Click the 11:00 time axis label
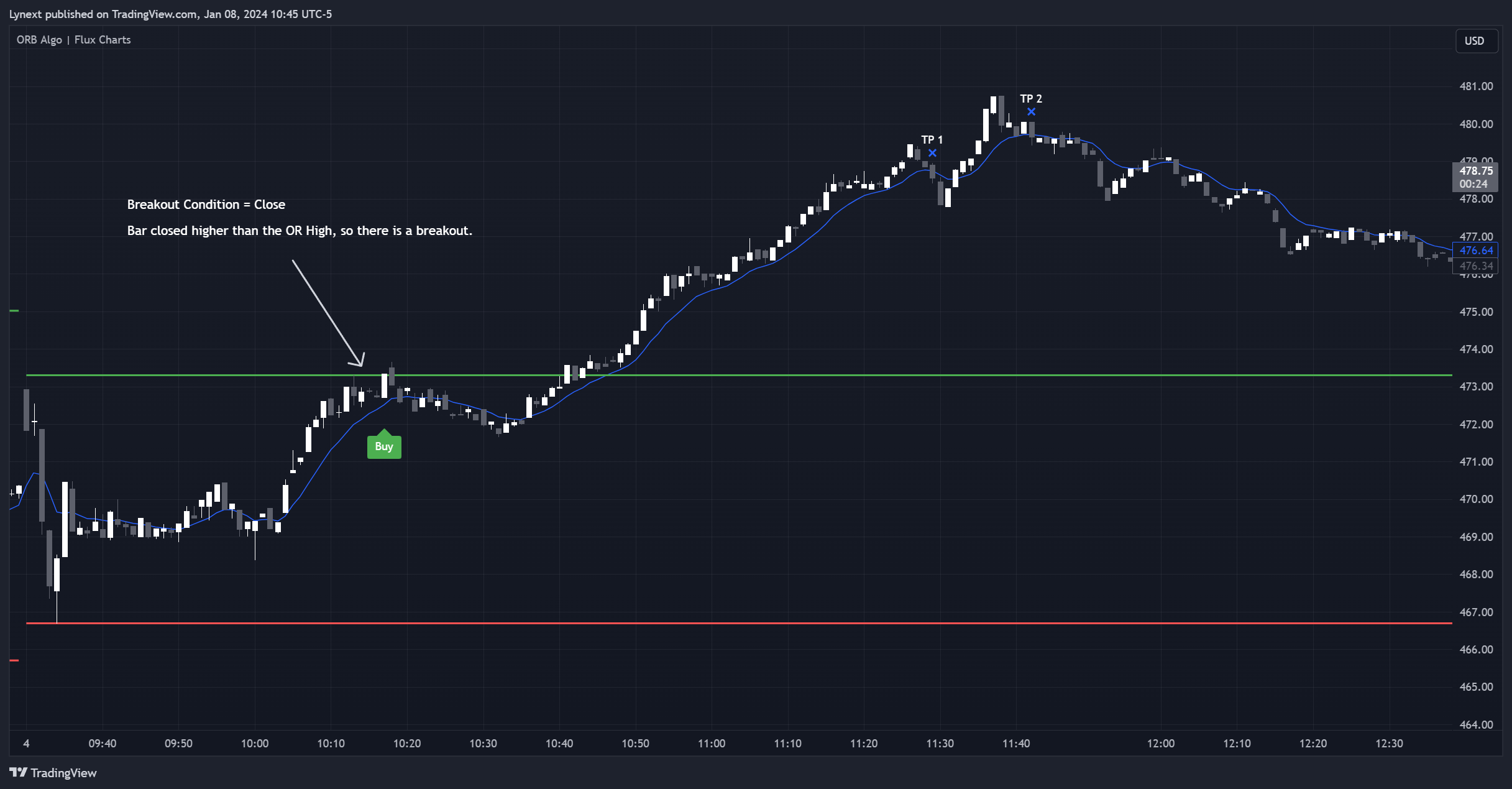 click(712, 744)
